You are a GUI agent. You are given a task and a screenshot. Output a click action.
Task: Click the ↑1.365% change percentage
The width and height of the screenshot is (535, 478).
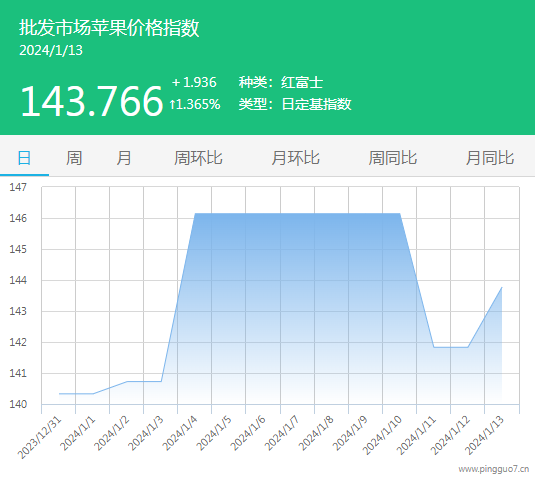coord(195,104)
